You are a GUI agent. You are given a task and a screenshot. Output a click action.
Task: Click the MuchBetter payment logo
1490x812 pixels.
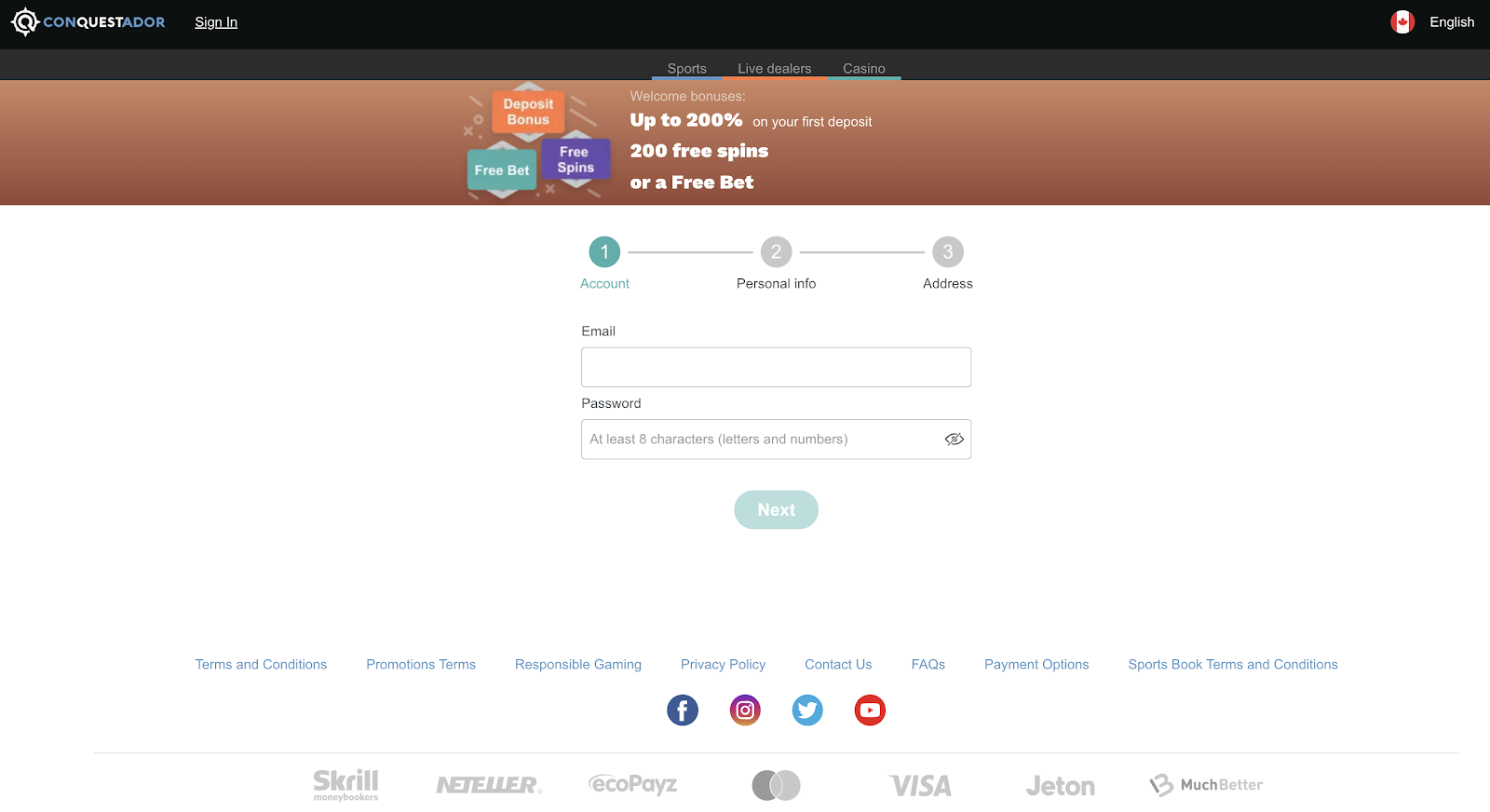(x=1206, y=785)
